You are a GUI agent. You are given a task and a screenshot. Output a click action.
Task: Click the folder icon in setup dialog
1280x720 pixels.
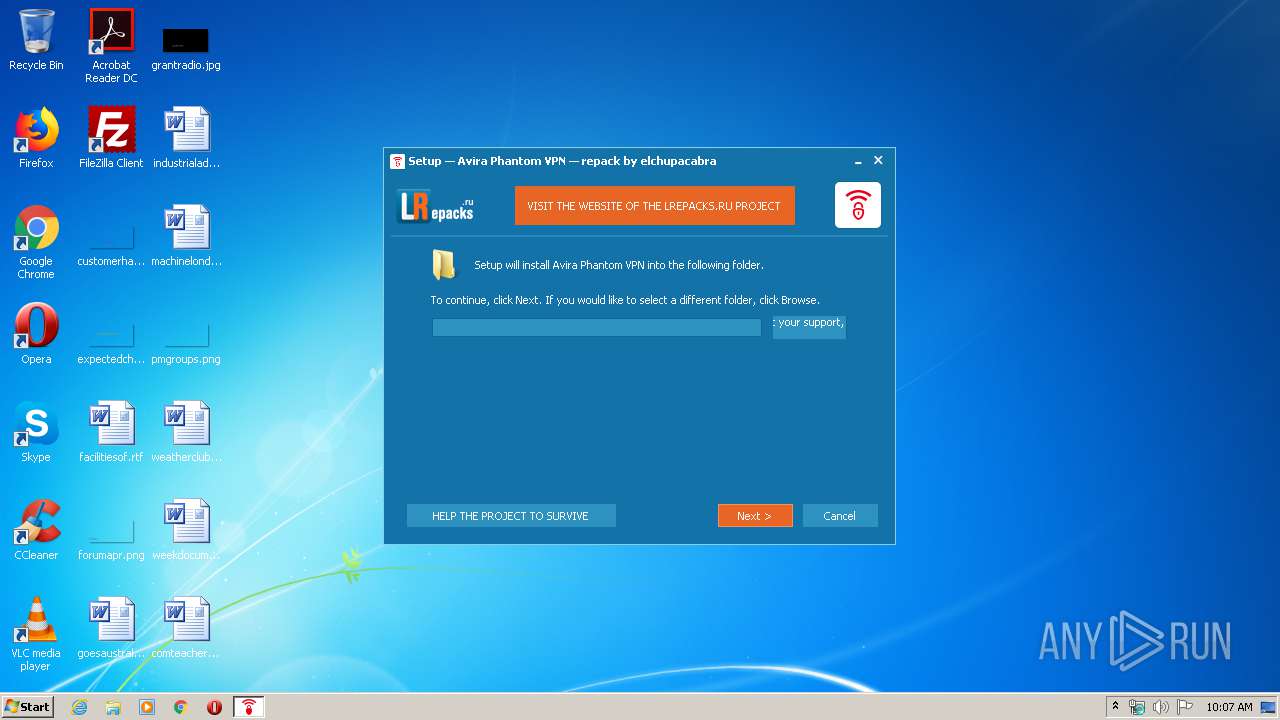tap(444, 265)
